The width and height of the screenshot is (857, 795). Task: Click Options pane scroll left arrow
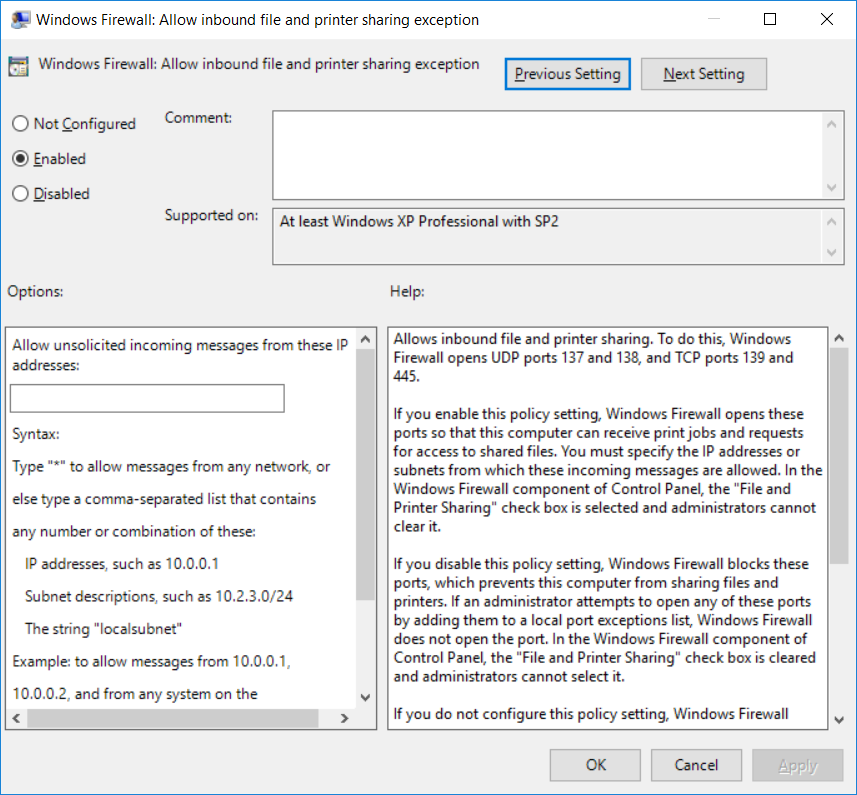click(x=16, y=718)
